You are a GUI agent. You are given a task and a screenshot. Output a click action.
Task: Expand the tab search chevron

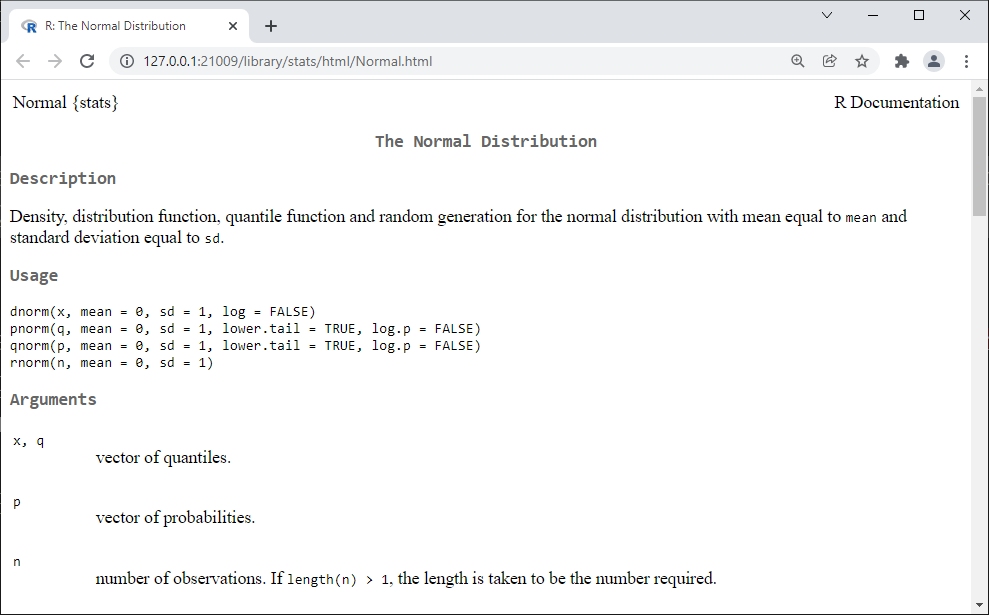point(827,15)
